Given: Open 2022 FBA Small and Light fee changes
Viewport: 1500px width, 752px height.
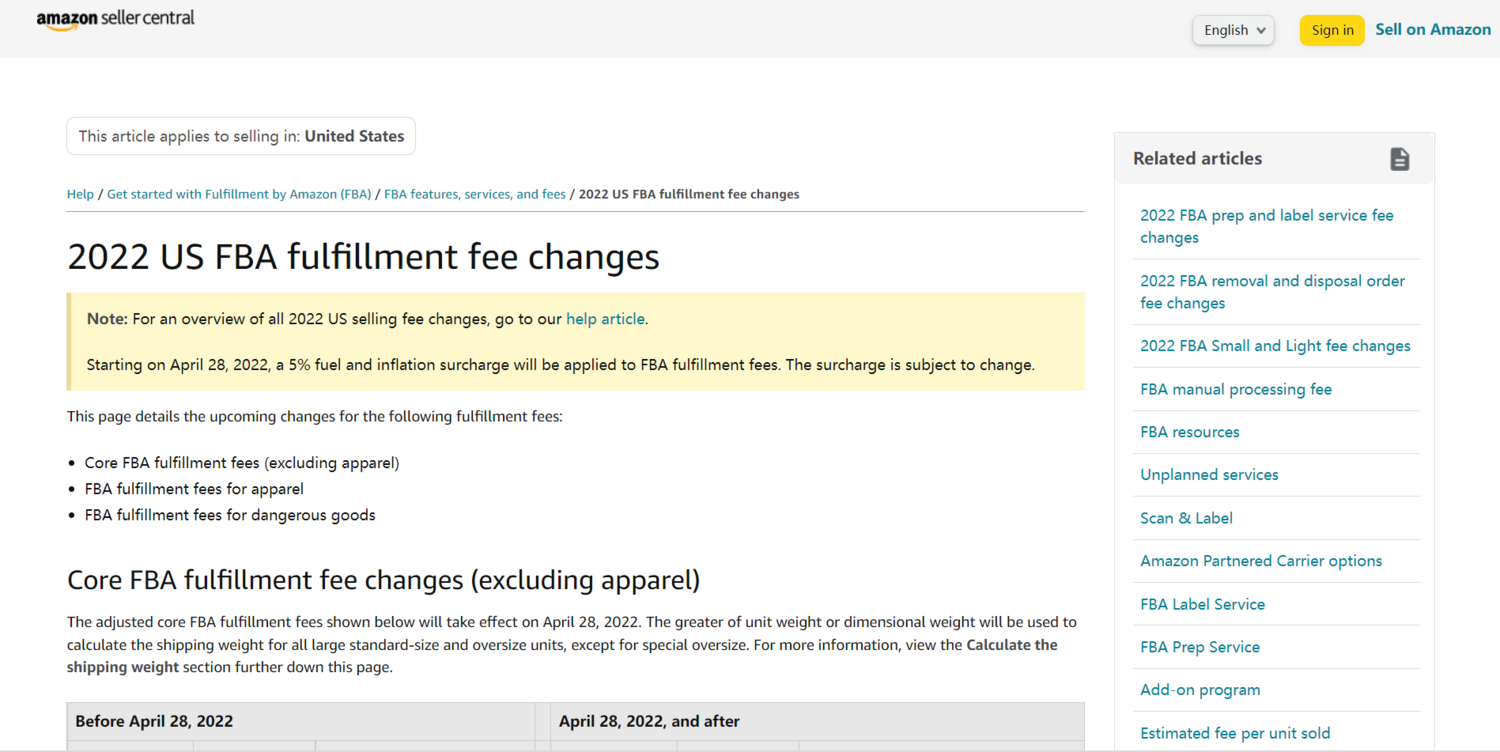Looking at the screenshot, I should pyautogui.click(x=1275, y=346).
